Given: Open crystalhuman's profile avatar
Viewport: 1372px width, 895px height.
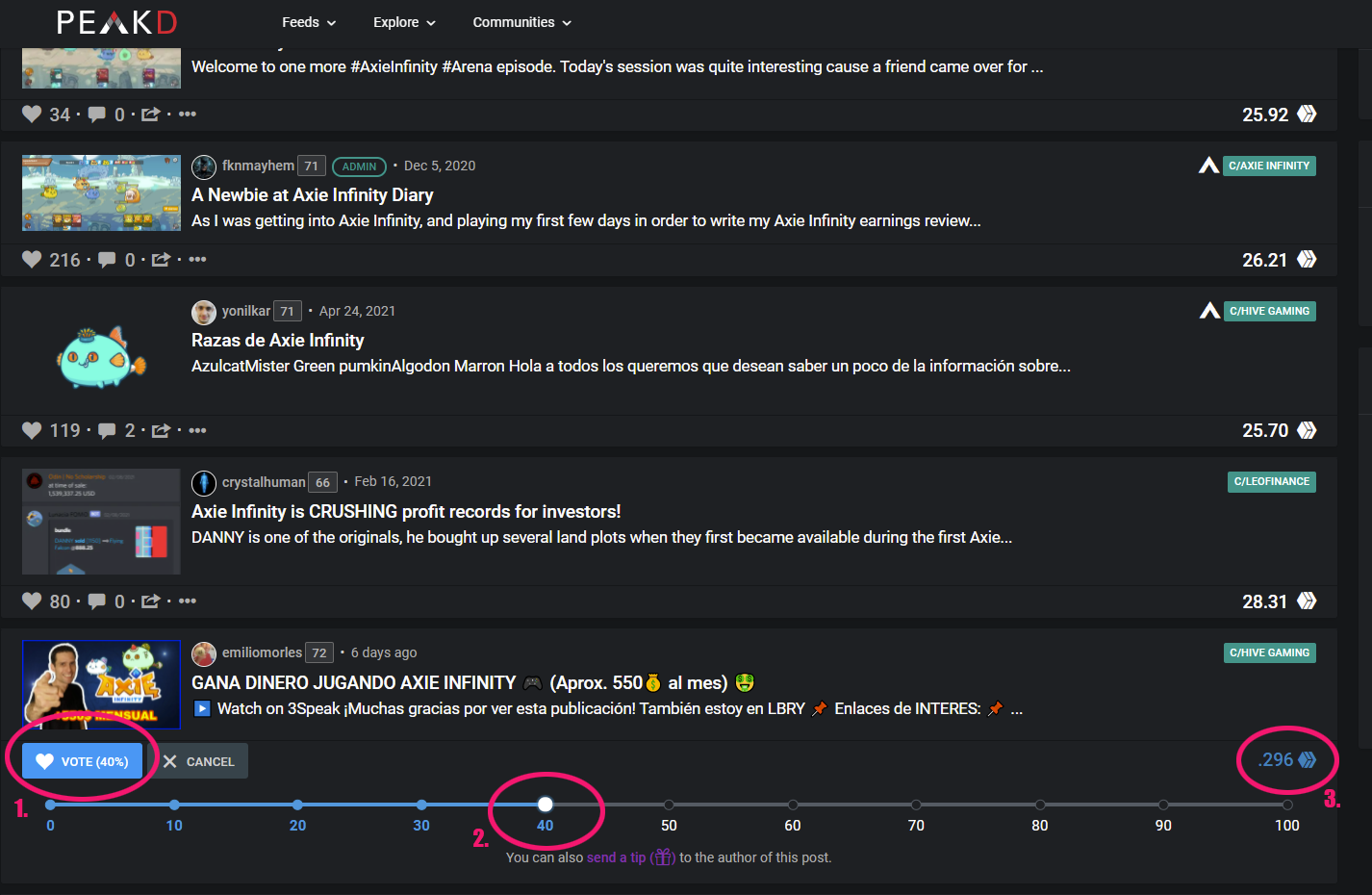Looking at the screenshot, I should point(204,482).
